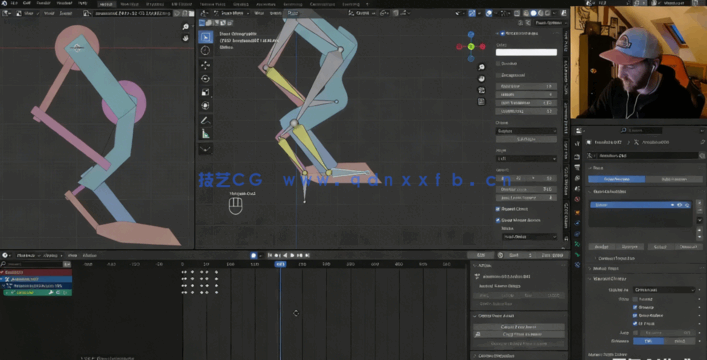This screenshot has height=360, width=707.
Task: Open the Global transform orientation dropdown
Action: tap(362, 13)
